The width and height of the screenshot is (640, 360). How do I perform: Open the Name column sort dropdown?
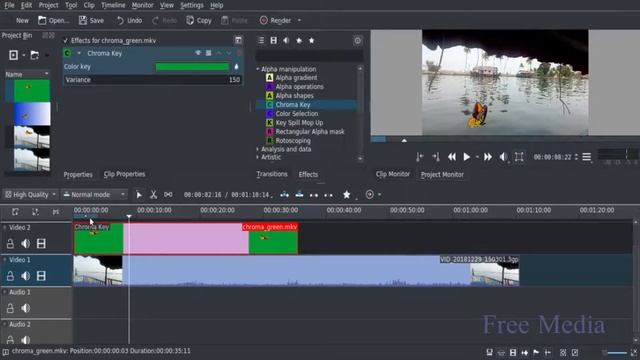[47, 74]
